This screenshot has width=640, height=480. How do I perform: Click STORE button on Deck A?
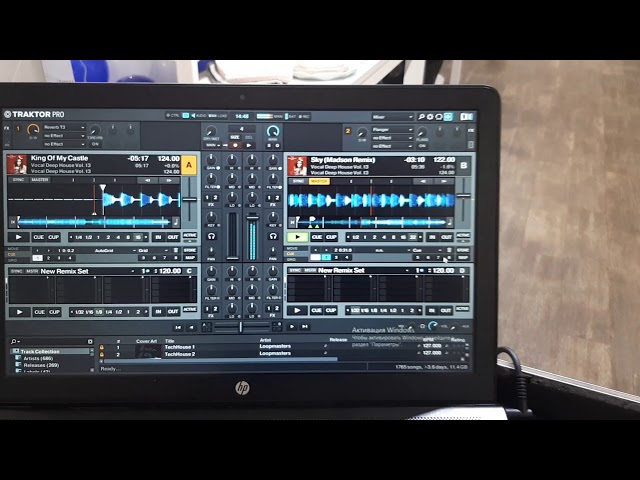[190, 250]
